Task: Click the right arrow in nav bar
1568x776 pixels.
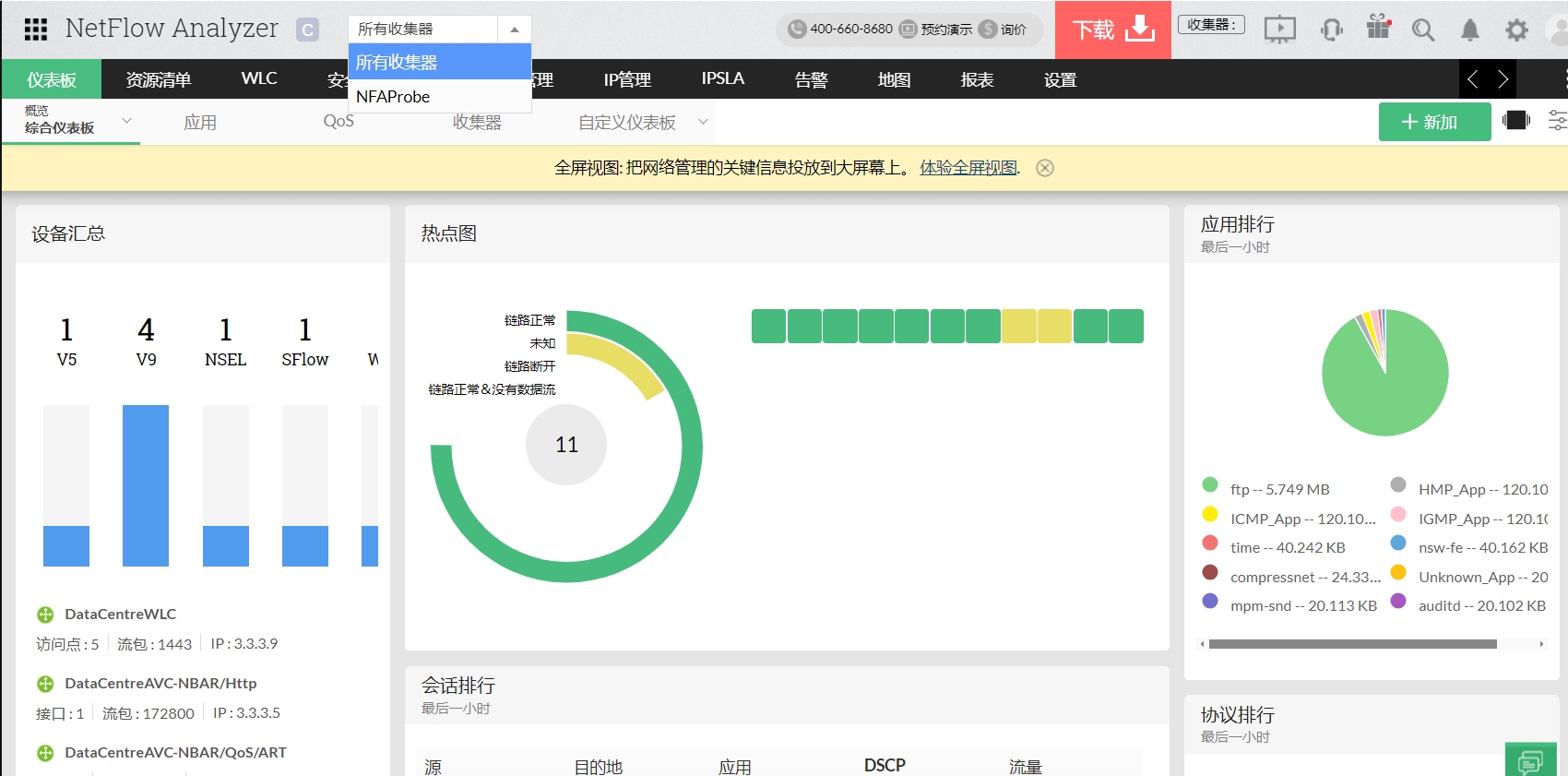Action: click(x=1503, y=79)
